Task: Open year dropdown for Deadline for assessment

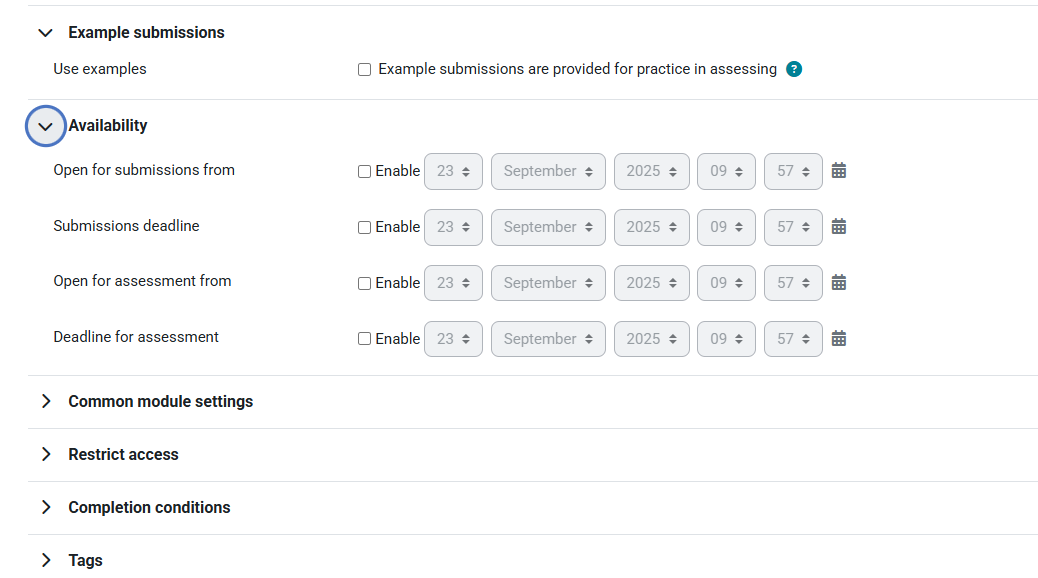Action: pyautogui.click(x=651, y=339)
